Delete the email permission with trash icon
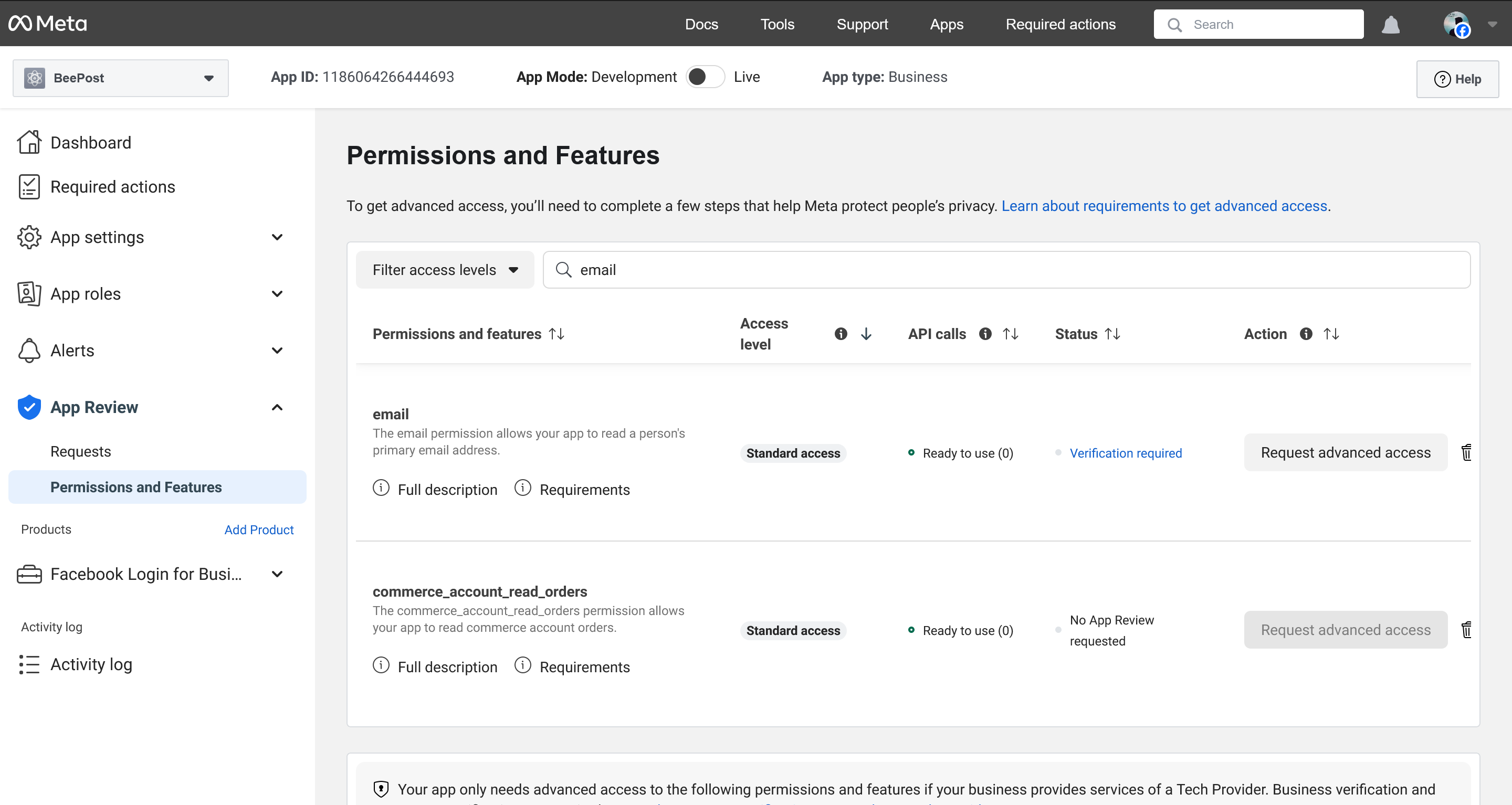Image resolution: width=1512 pixels, height=805 pixels. pos(1466,452)
